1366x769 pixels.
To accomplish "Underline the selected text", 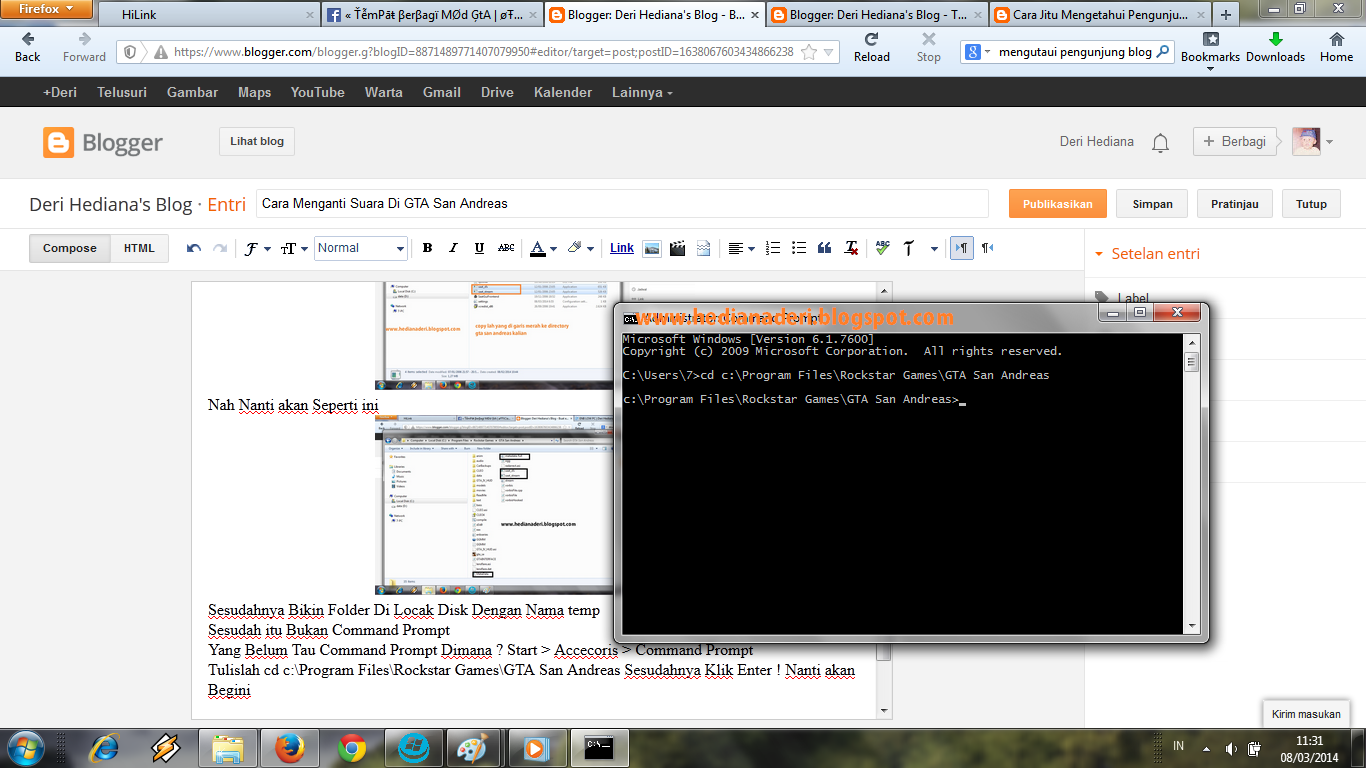I will click(479, 248).
